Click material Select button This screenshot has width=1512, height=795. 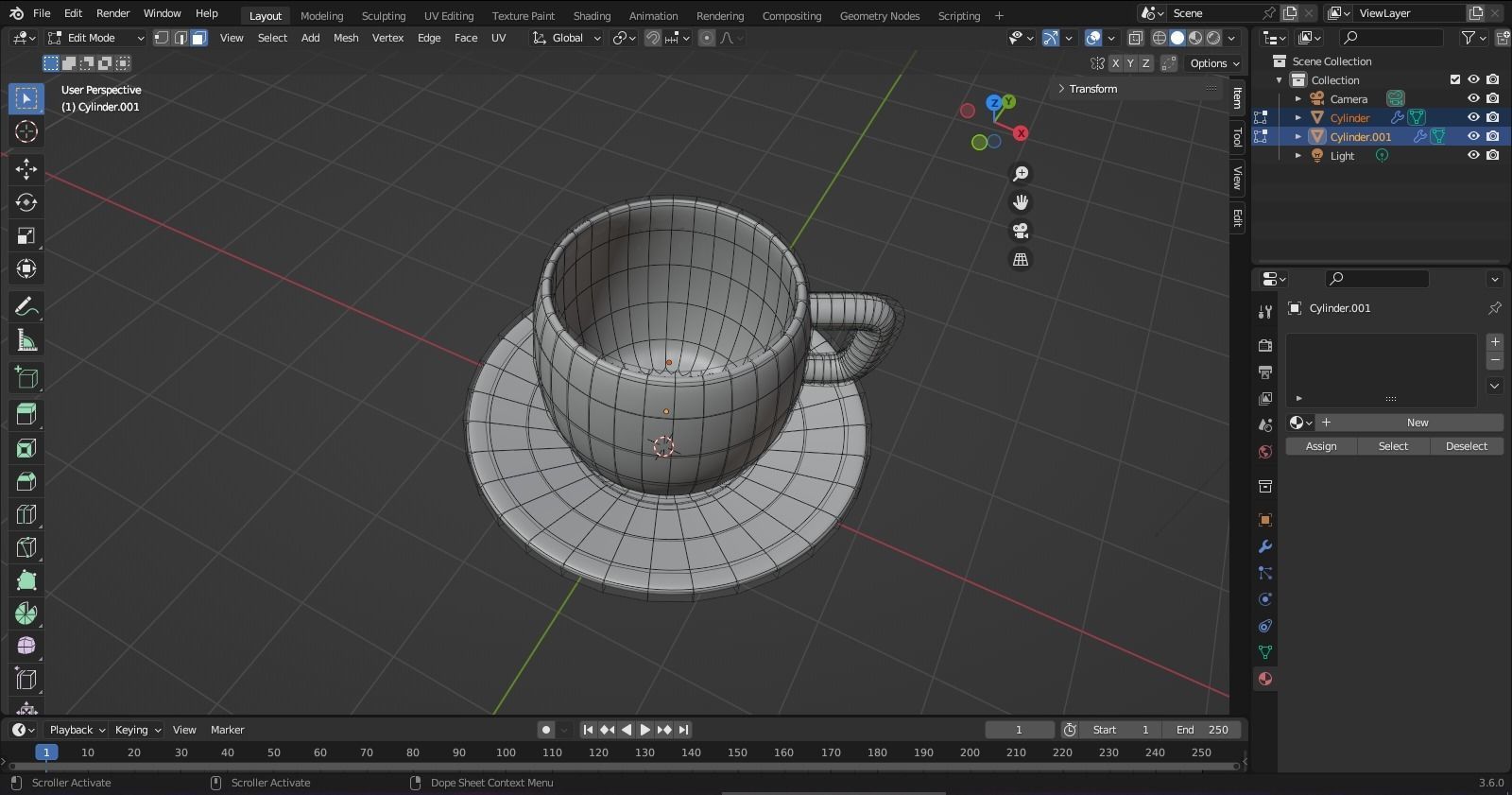click(1393, 446)
